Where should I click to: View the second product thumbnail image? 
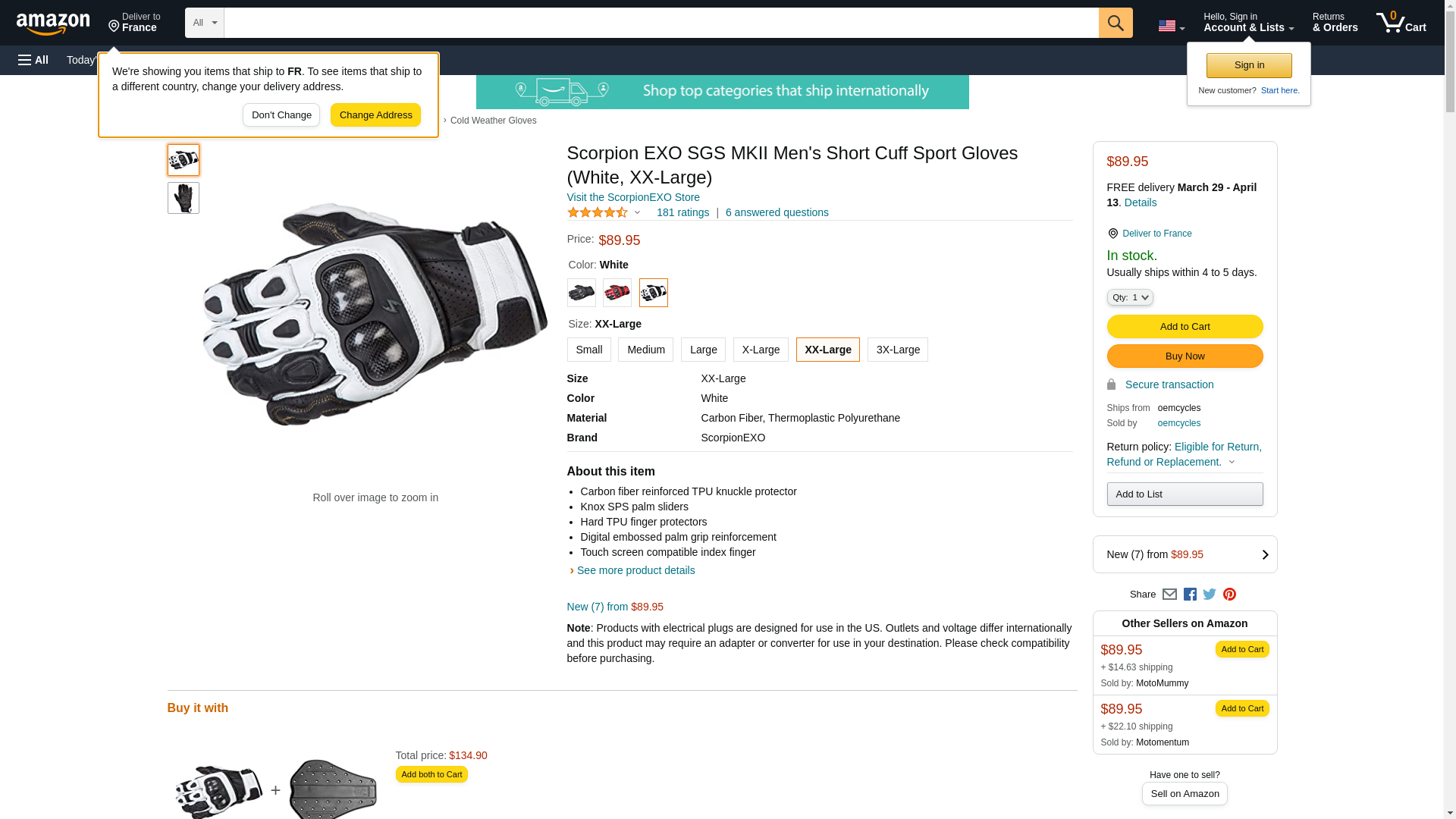tap(183, 198)
